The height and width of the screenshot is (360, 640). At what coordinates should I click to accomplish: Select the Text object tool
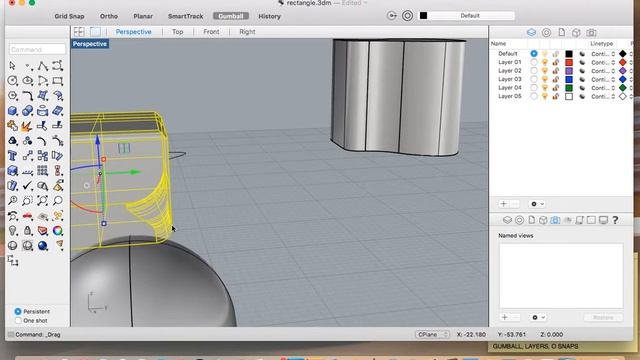coord(13,156)
